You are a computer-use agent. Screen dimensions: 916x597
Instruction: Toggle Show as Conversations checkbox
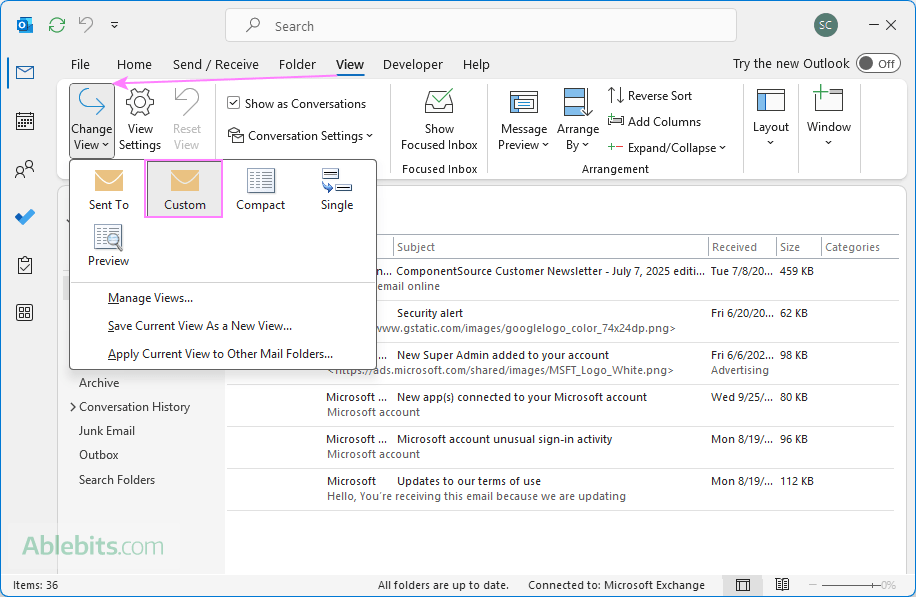tap(233, 103)
